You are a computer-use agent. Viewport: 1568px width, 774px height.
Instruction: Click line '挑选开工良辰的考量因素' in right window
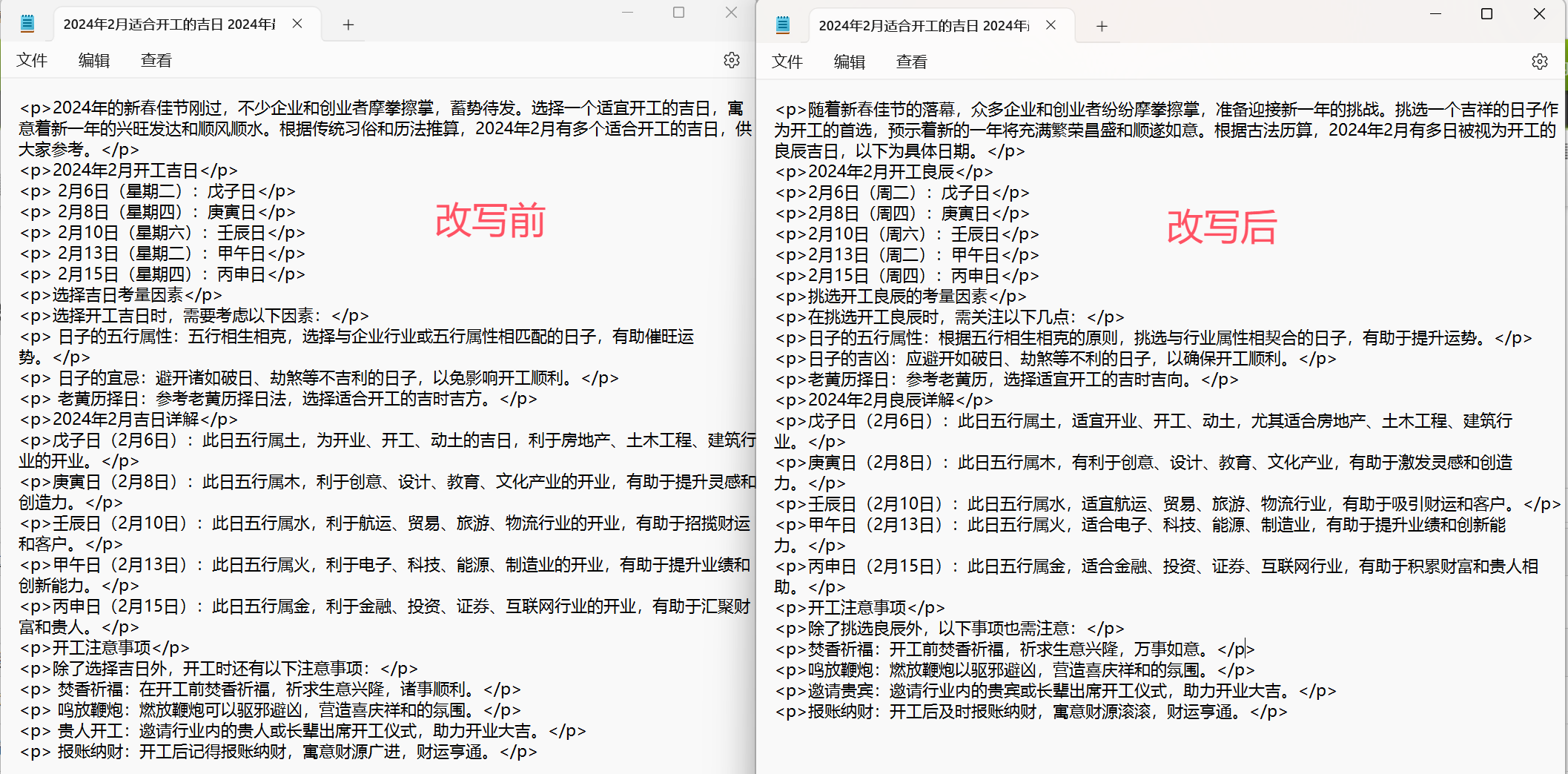901,297
